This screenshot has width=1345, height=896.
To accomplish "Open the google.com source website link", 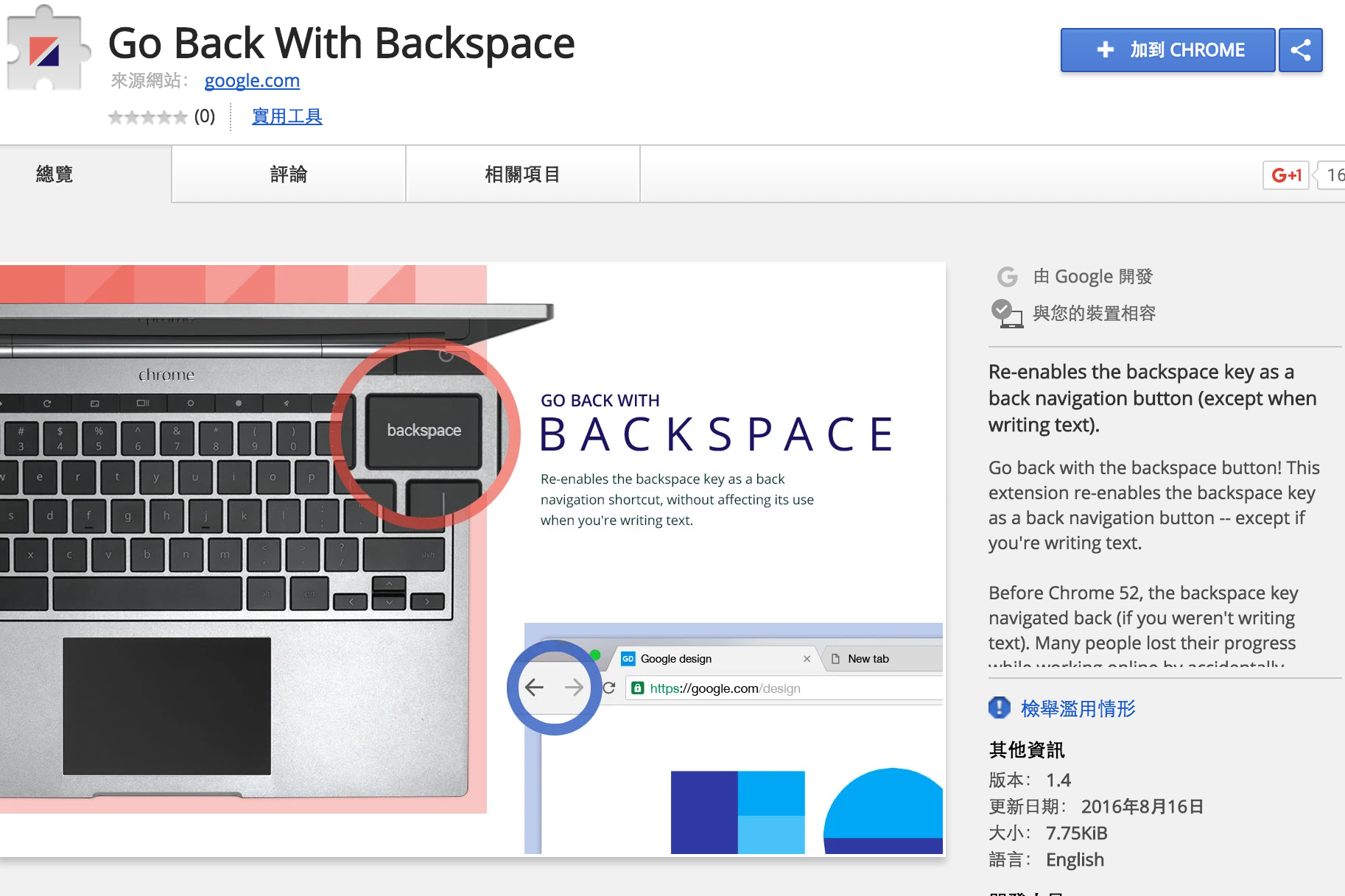I will pyautogui.click(x=252, y=80).
